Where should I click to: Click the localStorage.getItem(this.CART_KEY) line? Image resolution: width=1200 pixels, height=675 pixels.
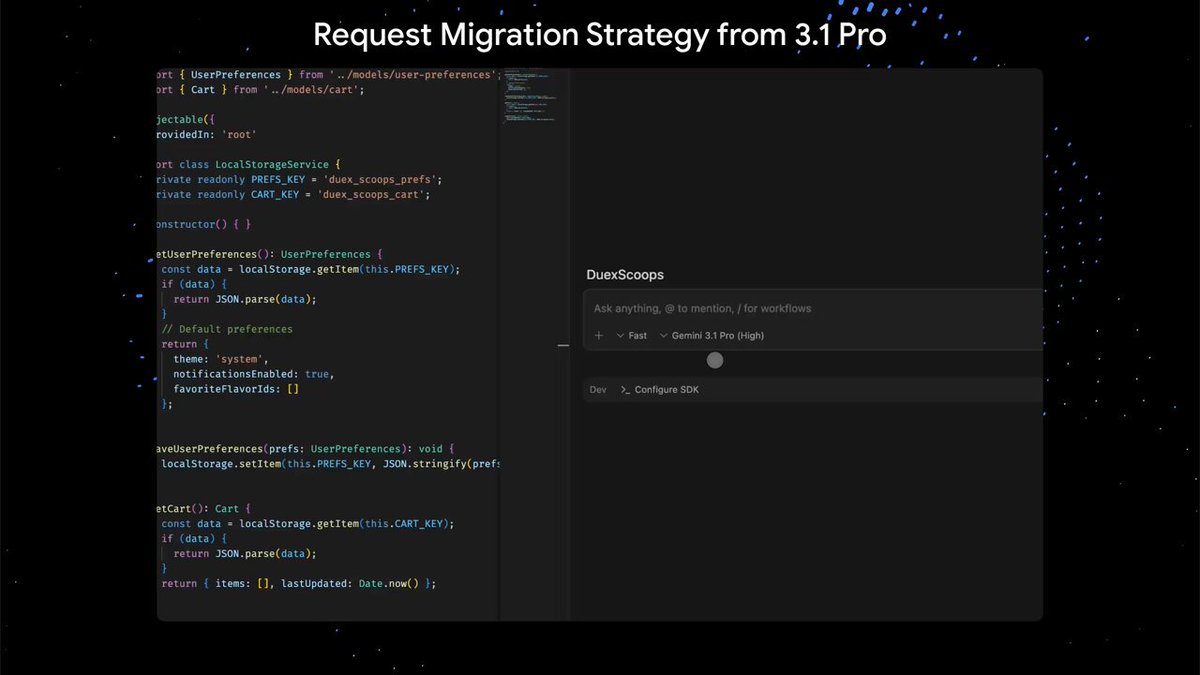(308, 524)
